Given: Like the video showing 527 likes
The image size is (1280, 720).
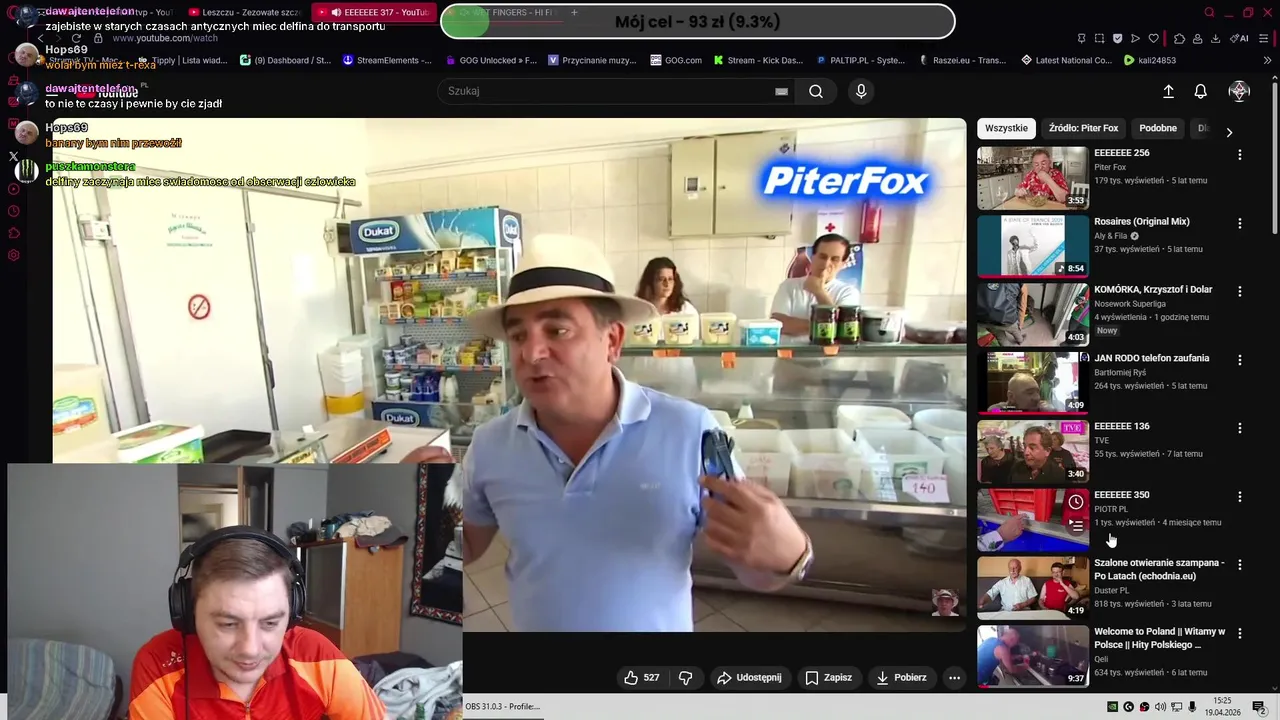Looking at the screenshot, I should 641,677.
